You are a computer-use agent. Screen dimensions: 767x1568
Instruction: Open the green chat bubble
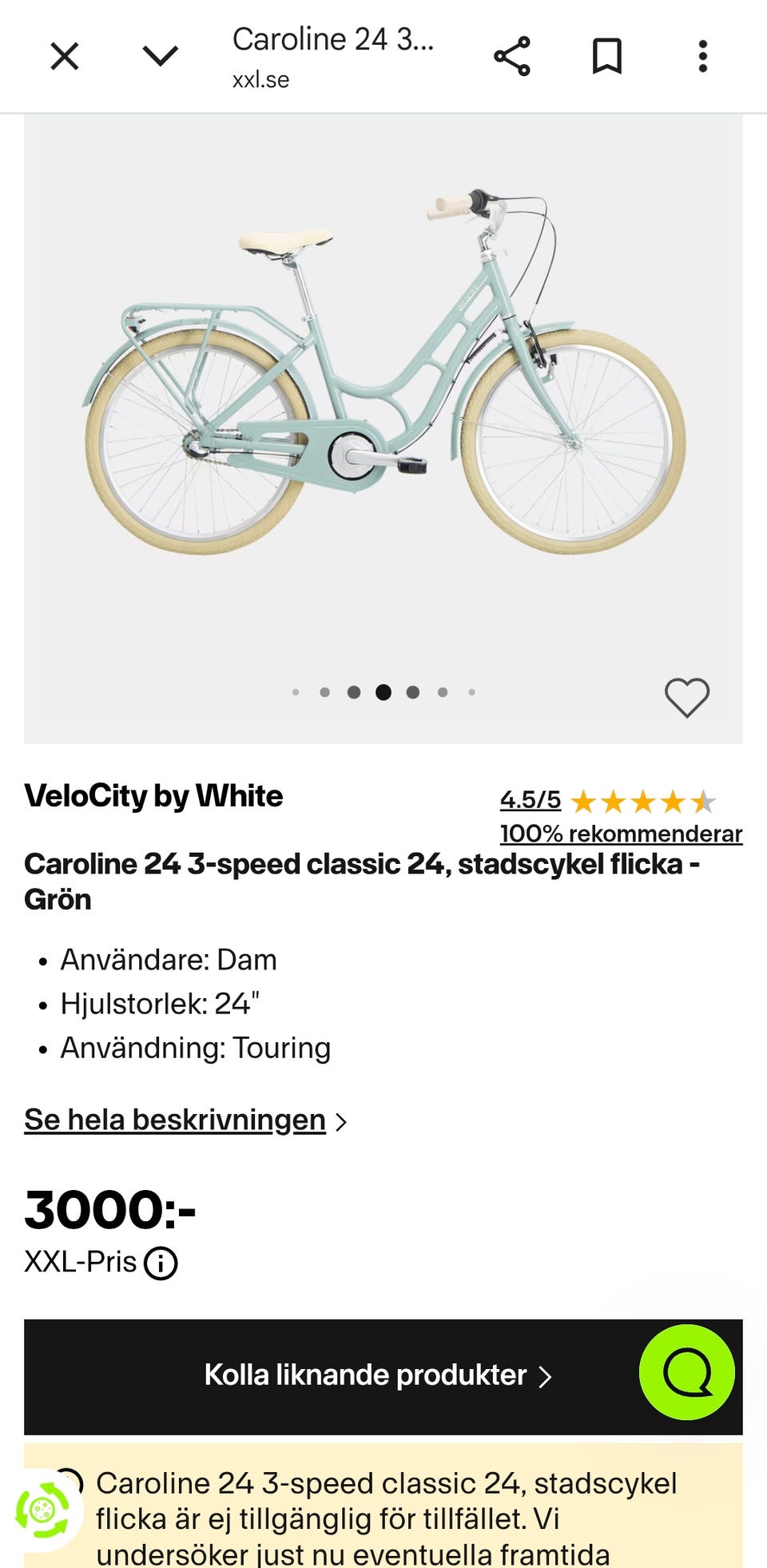(686, 1372)
